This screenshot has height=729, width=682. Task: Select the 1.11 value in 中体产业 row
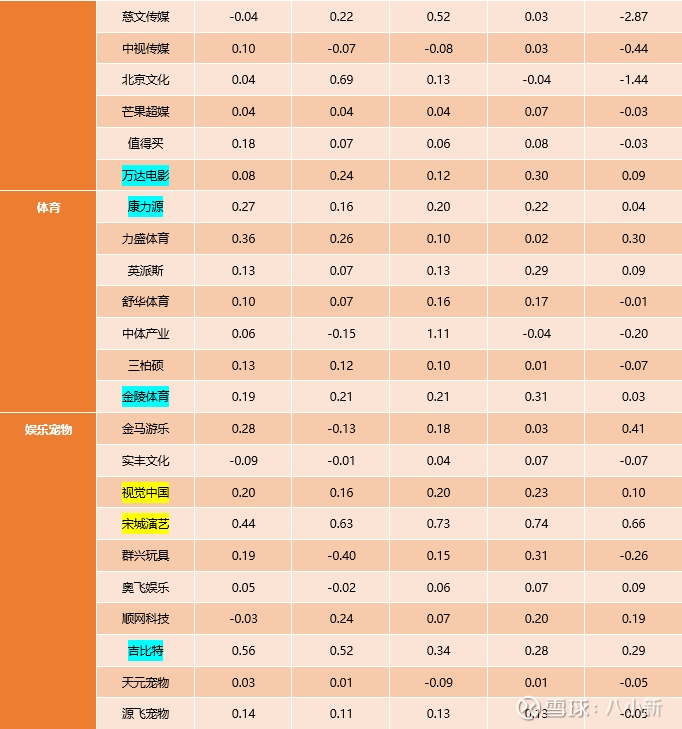[x=438, y=334]
